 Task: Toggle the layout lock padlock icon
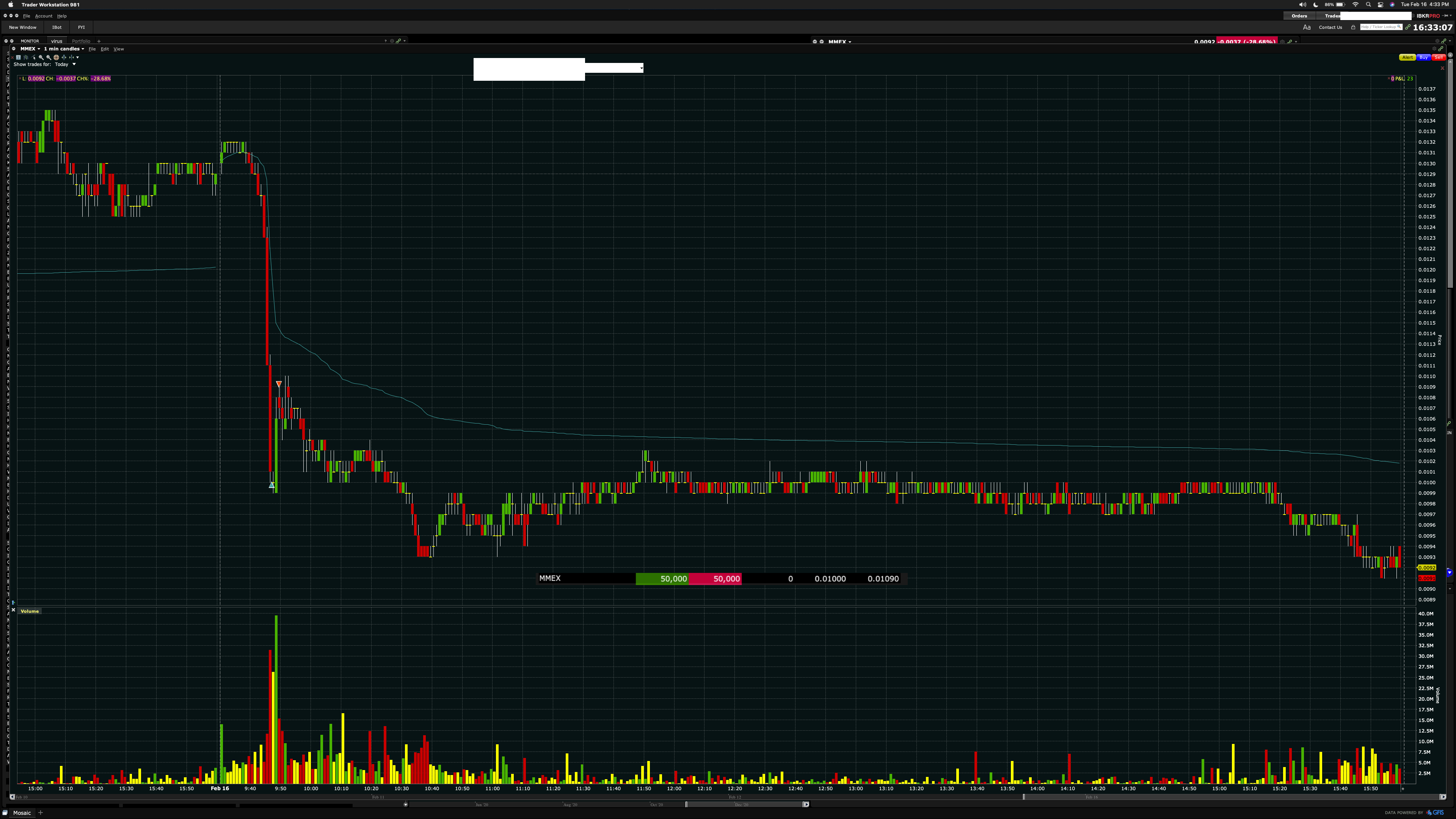1353,27
